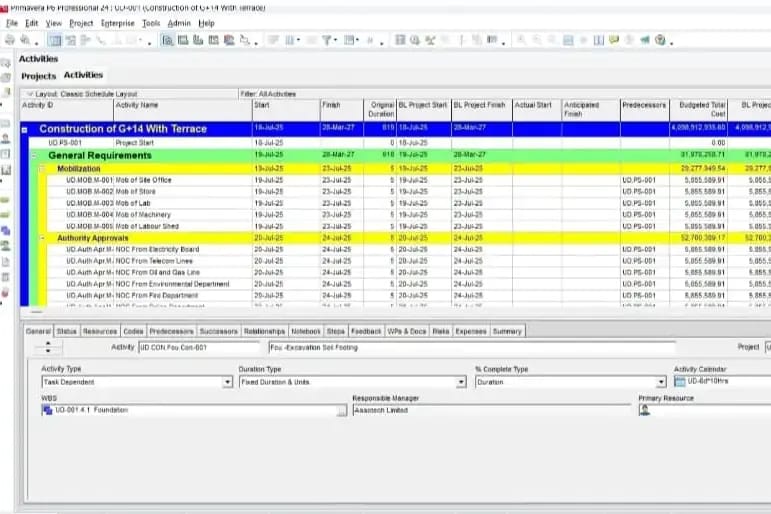
Task: Open the Activity Type dropdown arrow
Action: [x=227, y=382]
